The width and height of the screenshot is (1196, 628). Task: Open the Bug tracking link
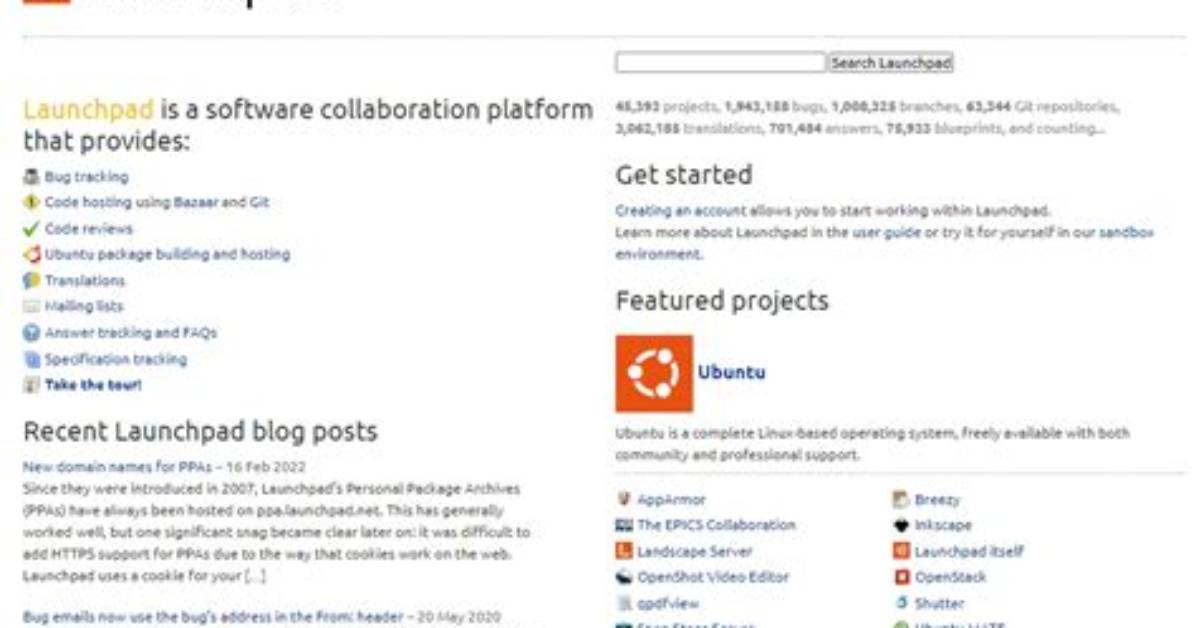[86, 177]
